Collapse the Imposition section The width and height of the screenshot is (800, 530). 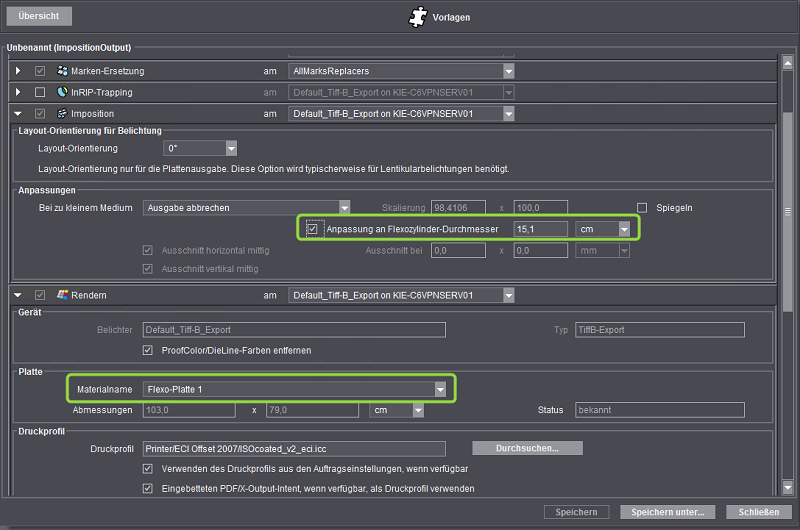[x=18, y=114]
